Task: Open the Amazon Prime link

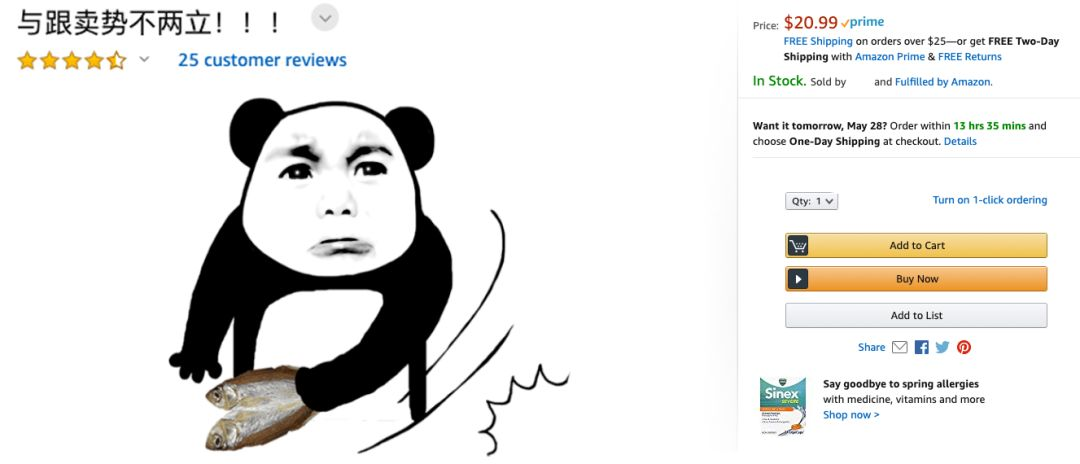Action: [890, 57]
